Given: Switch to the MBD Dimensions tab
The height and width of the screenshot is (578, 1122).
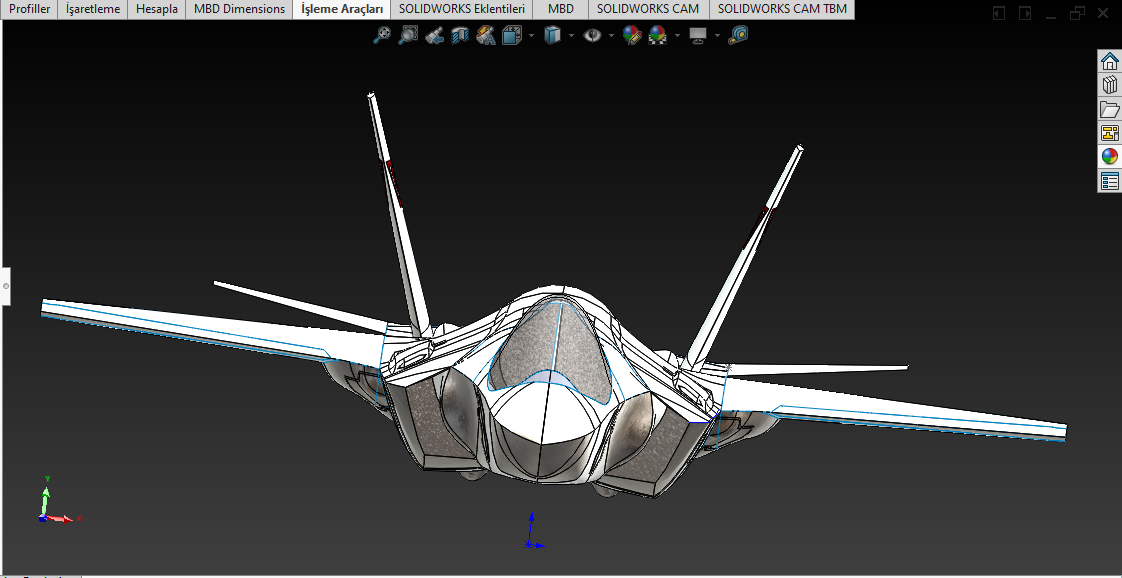Looking at the screenshot, I should [x=239, y=9].
